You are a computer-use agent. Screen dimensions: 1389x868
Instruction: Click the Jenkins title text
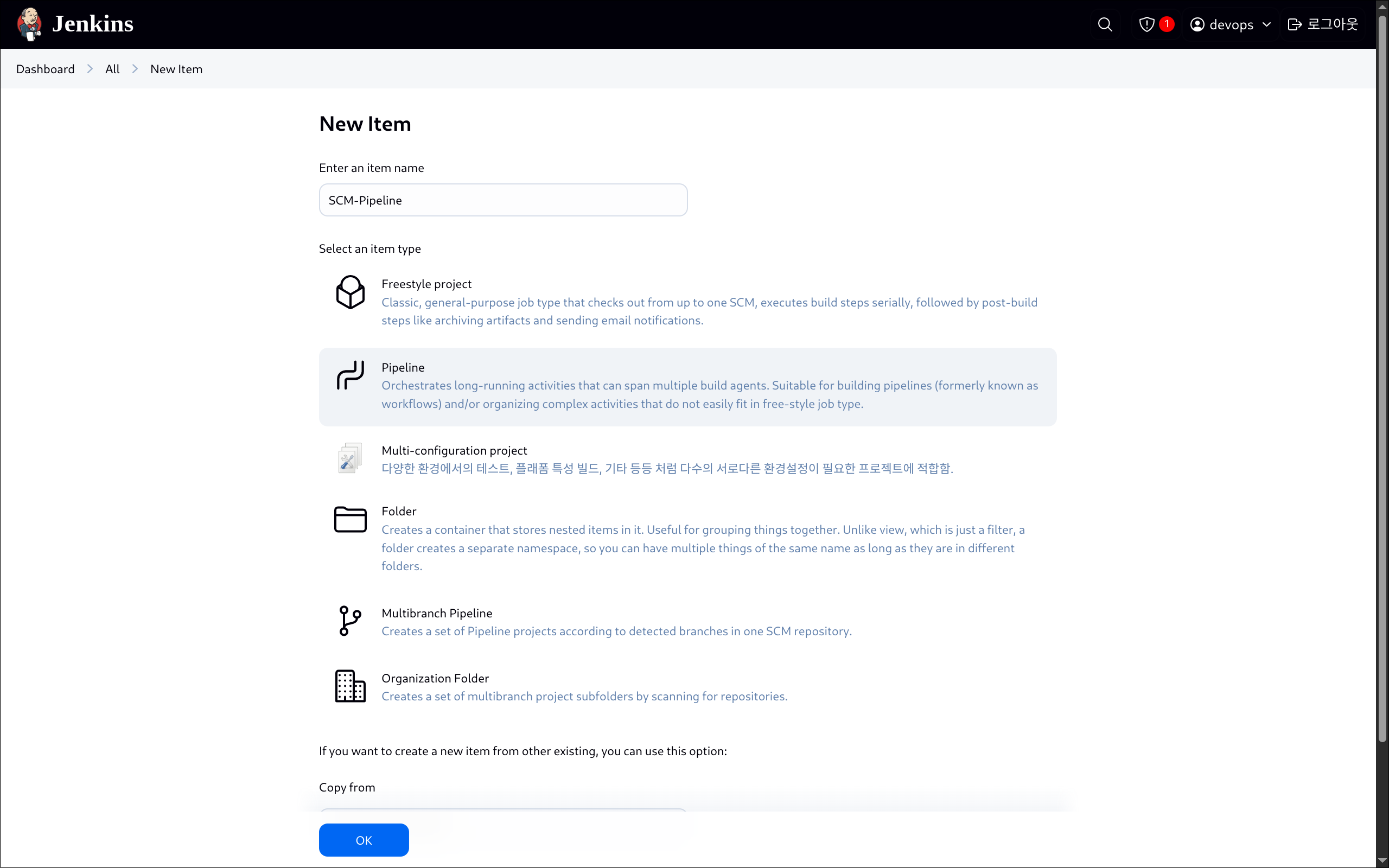(x=92, y=24)
